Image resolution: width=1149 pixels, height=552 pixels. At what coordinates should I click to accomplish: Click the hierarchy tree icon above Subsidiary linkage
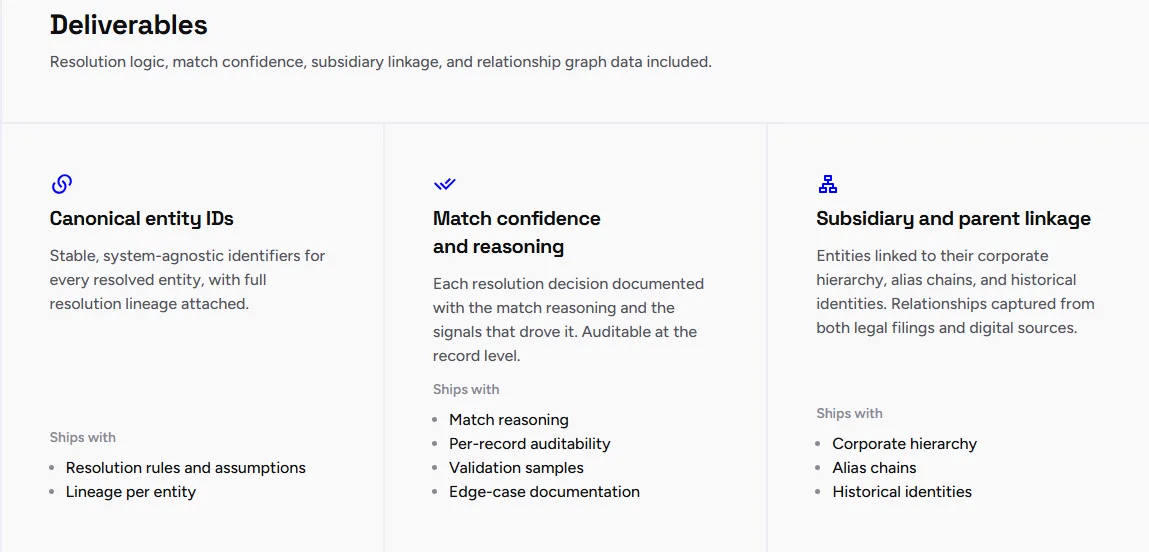(827, 184)
